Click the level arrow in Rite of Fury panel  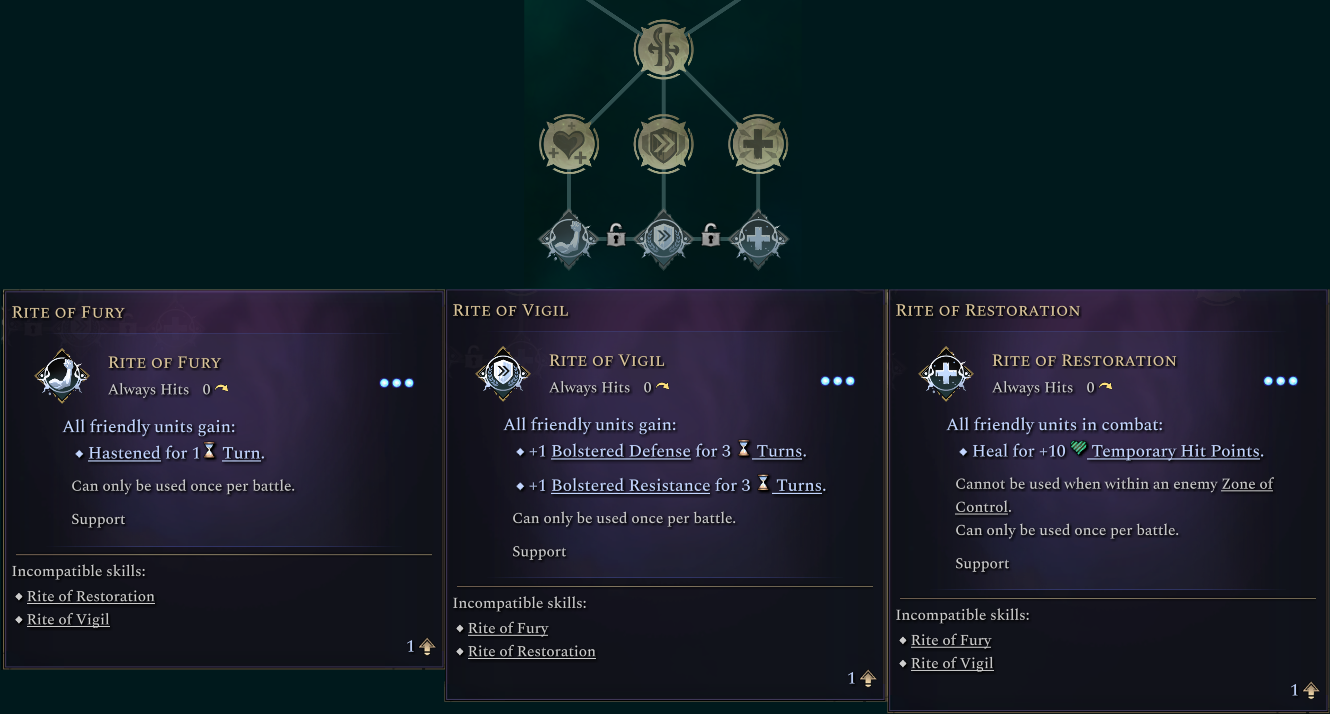(427, 647)
